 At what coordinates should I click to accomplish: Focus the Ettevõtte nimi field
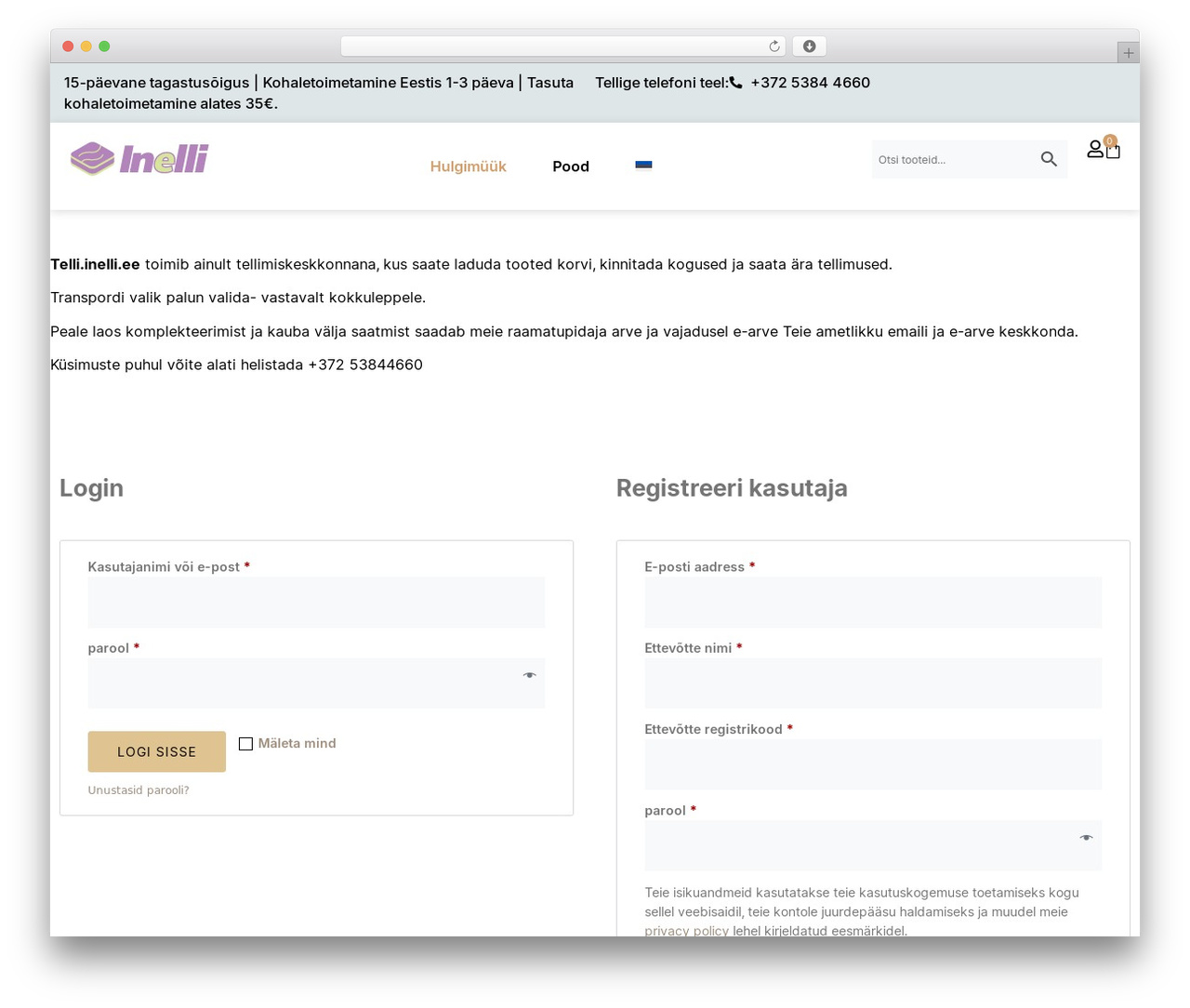coord(873,683)
